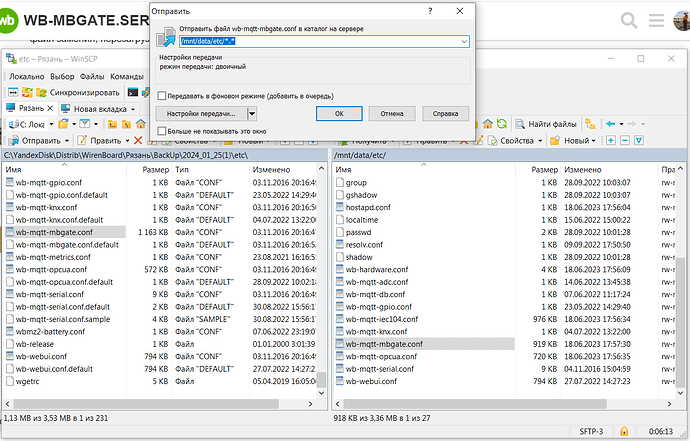Image resolution: width=690 pixels, height=441 pixels.
Task: Click the filter funnel icon in local panel
Action: tap(85, 124)
